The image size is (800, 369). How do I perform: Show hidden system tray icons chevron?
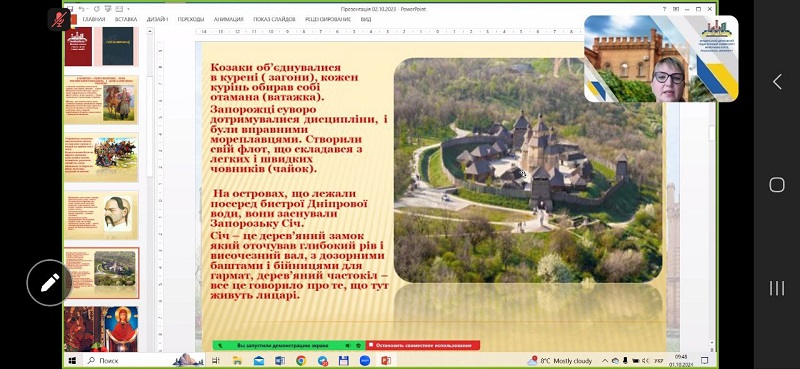click(x=605, y=361)
